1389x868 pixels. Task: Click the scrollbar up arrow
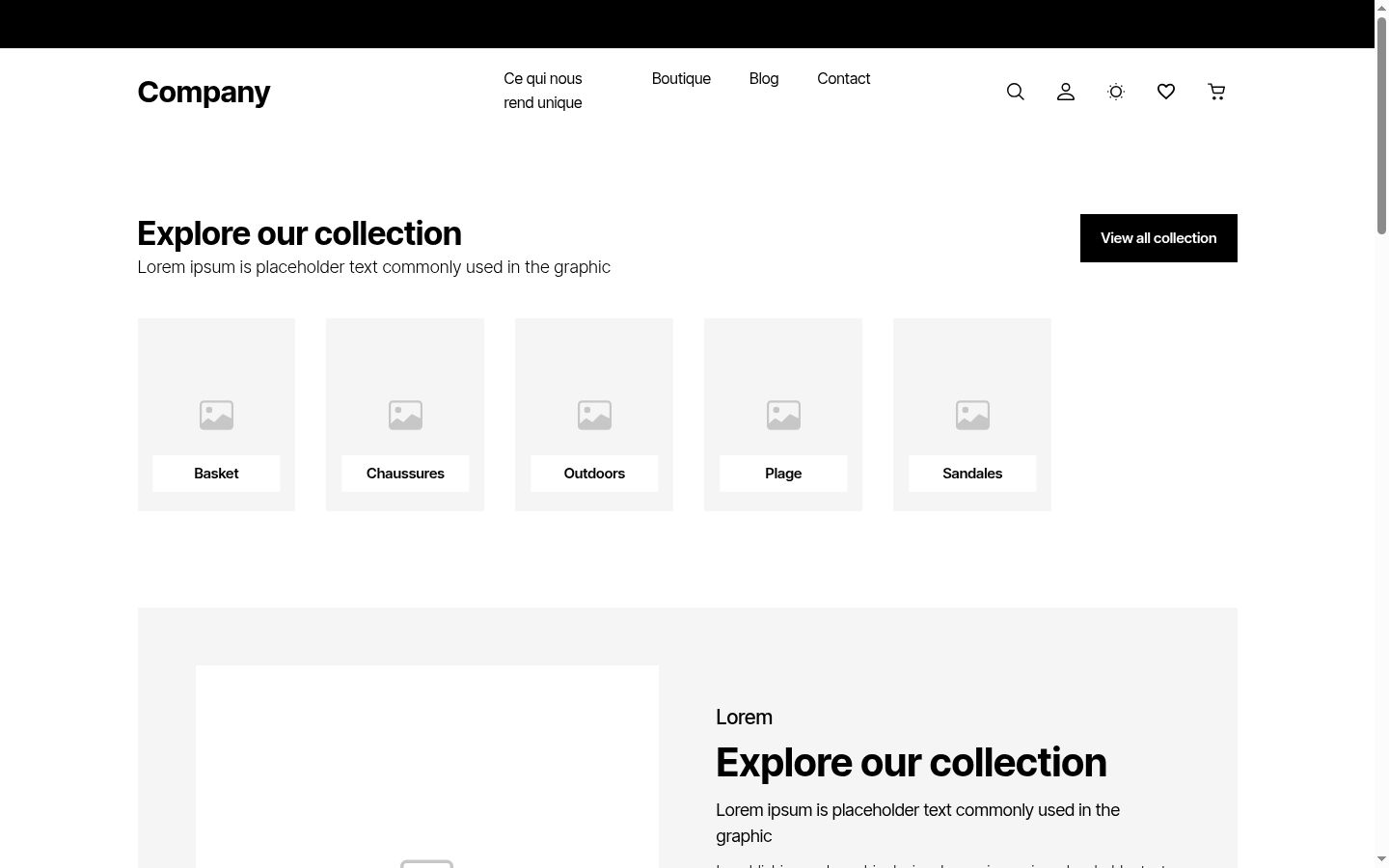click(x=1381, y=8)
